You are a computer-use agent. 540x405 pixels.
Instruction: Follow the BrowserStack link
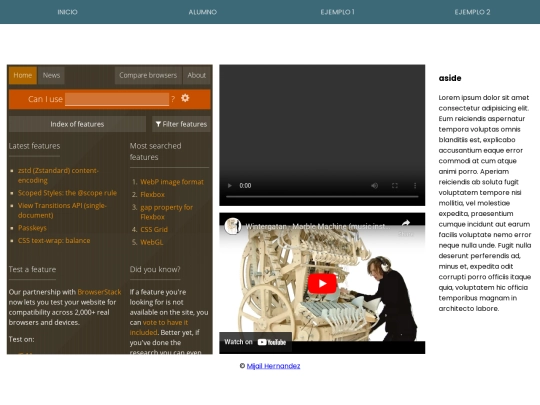pyautogui.click(x=99, y=292)
